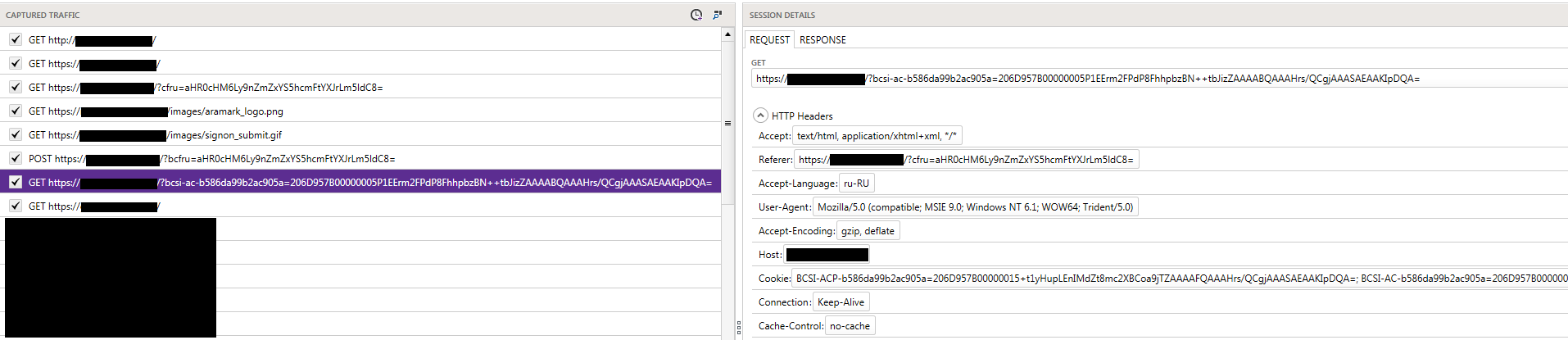The image size is (1568, 340).
Task: Click the clock icon above captured traffic
Action: coord(696,15)
